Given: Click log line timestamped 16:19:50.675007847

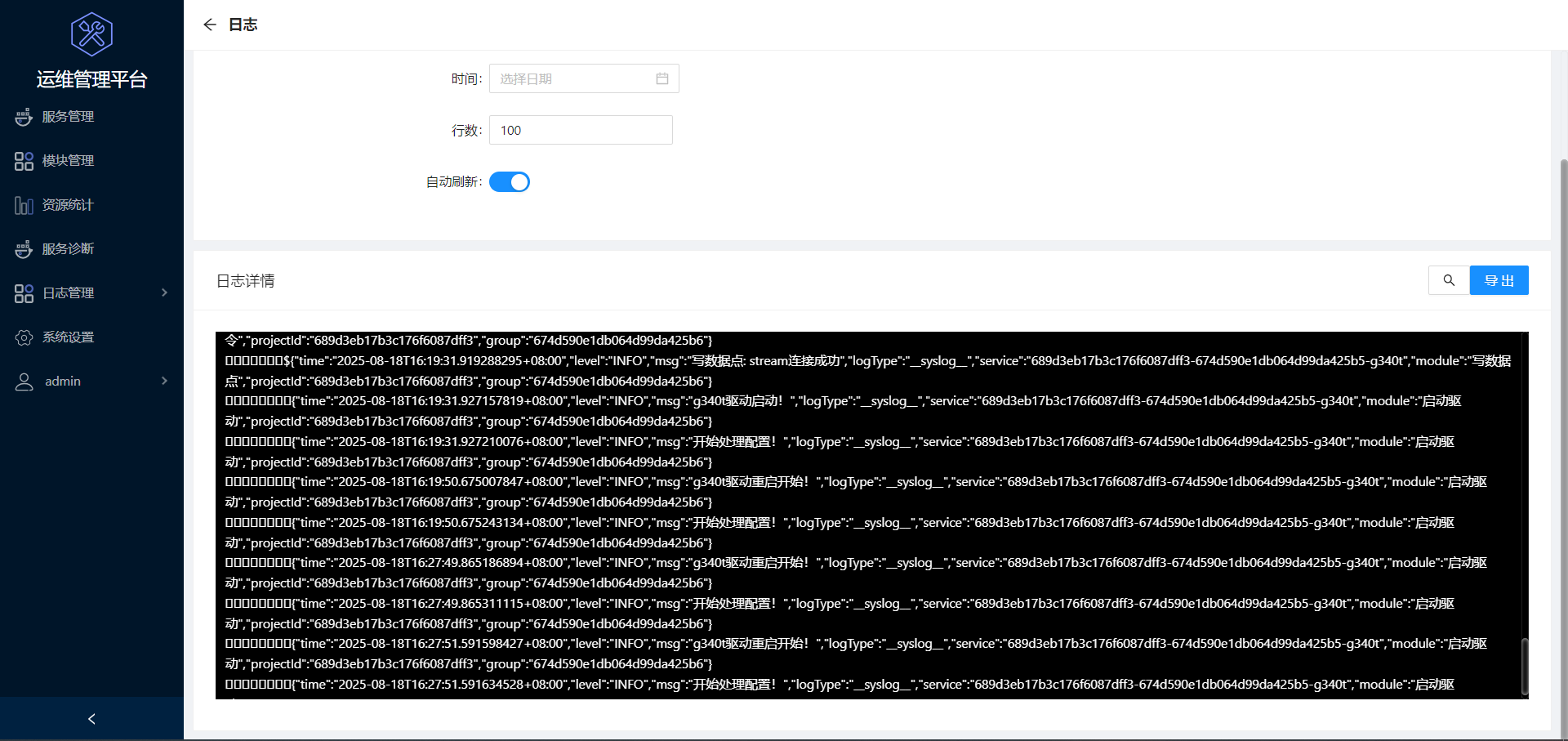Looking at the screenshot, I should coord(856,492).
